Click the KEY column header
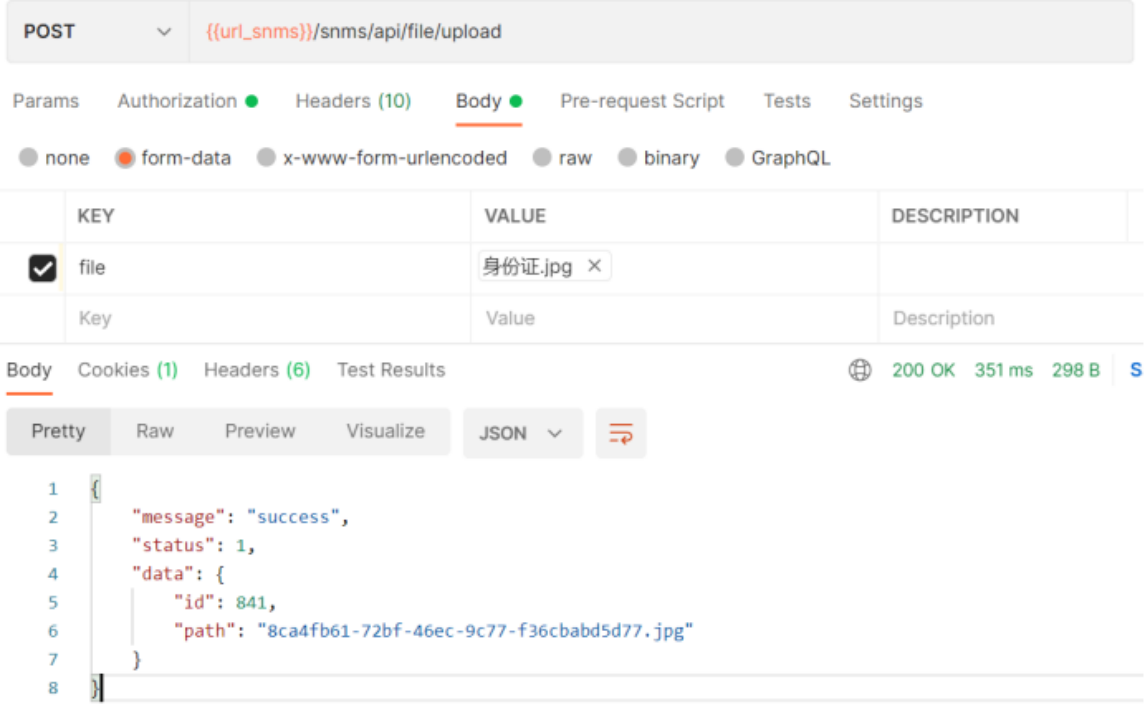This screenshot has height=720, width=1145. coord(96,216)
